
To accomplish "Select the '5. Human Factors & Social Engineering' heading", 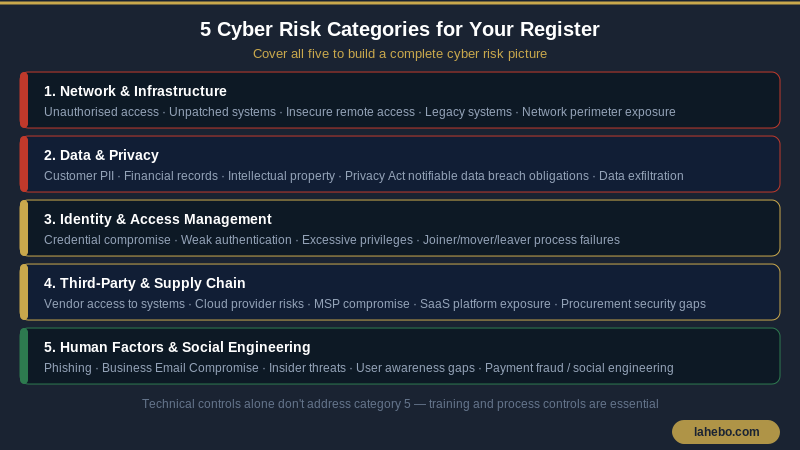I will [x=177, y=347].
